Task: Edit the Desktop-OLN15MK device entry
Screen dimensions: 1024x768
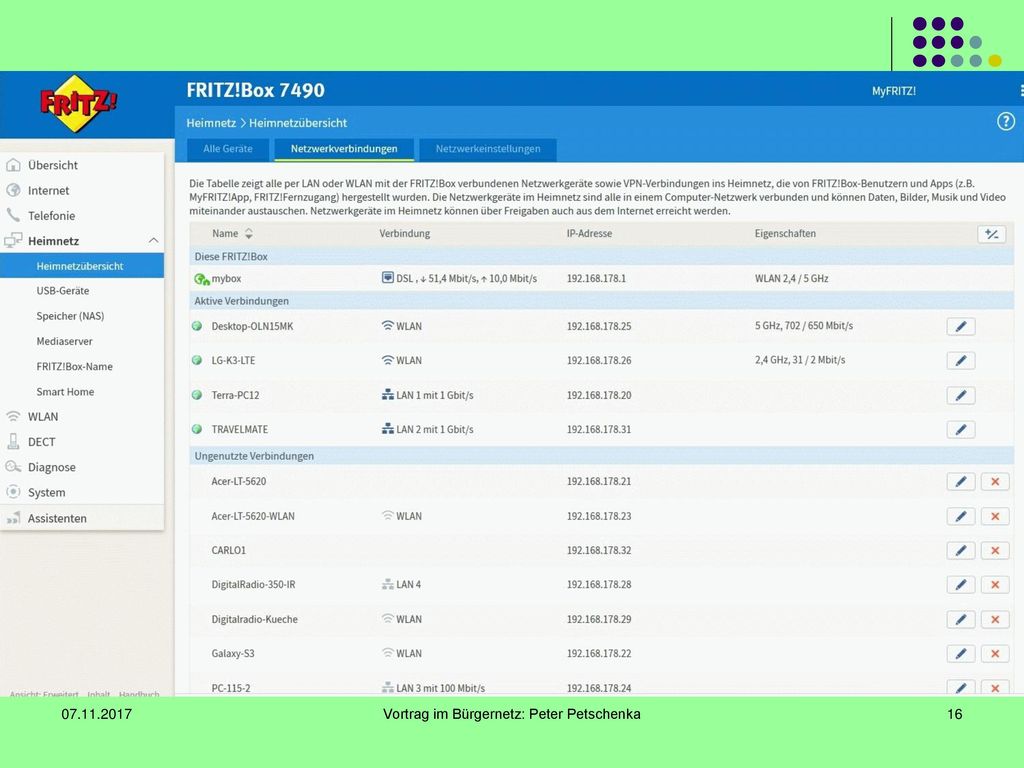Action: point(961,327)
